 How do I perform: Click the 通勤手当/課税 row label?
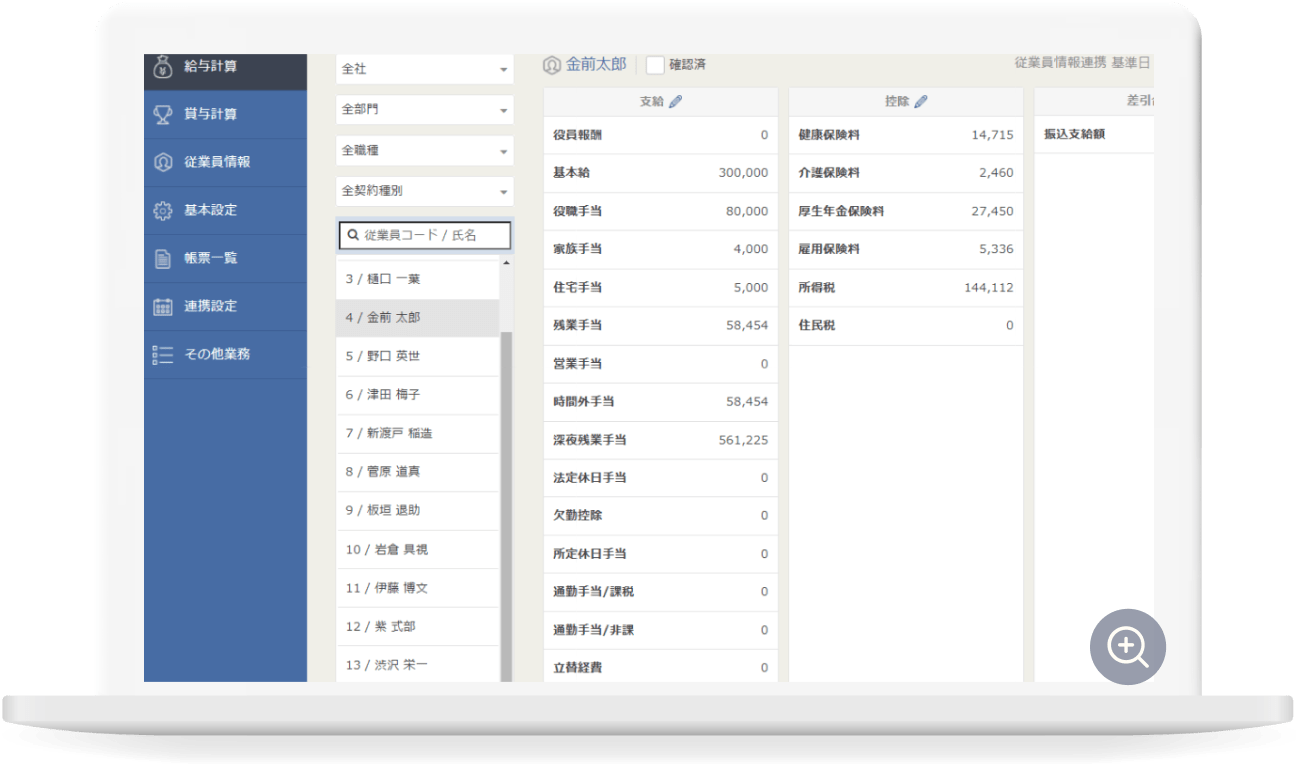[x=594, y=592]
